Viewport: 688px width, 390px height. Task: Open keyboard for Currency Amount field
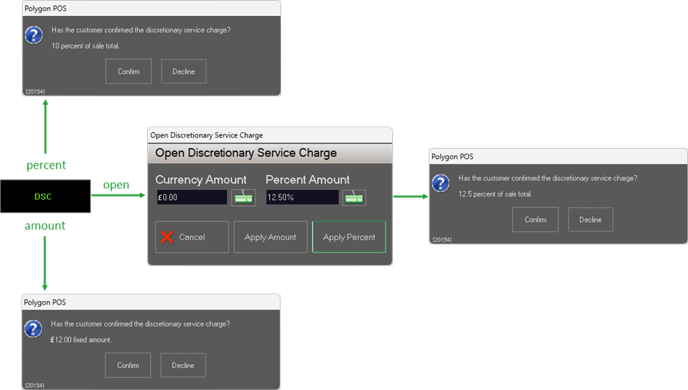pyautogui.click(x=244, y=197)
